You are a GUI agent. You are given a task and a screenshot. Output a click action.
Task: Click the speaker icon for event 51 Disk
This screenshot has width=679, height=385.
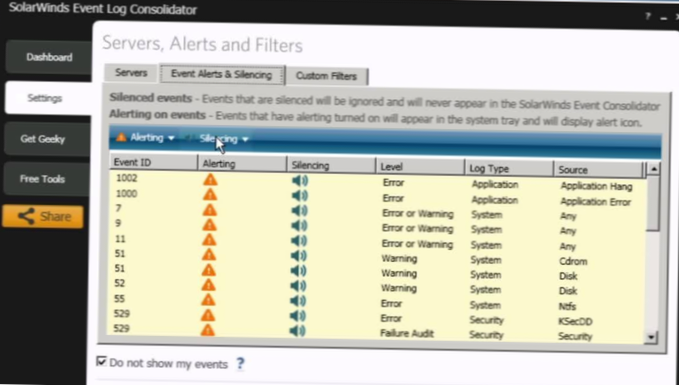(x=299, y=271)
